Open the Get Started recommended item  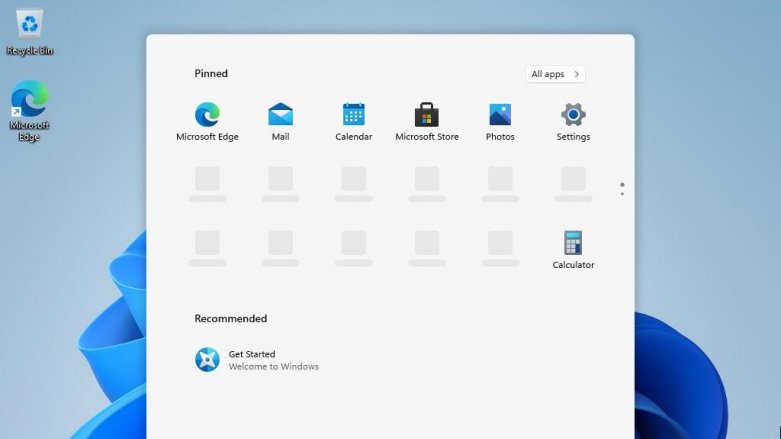[x=257, y=360]
